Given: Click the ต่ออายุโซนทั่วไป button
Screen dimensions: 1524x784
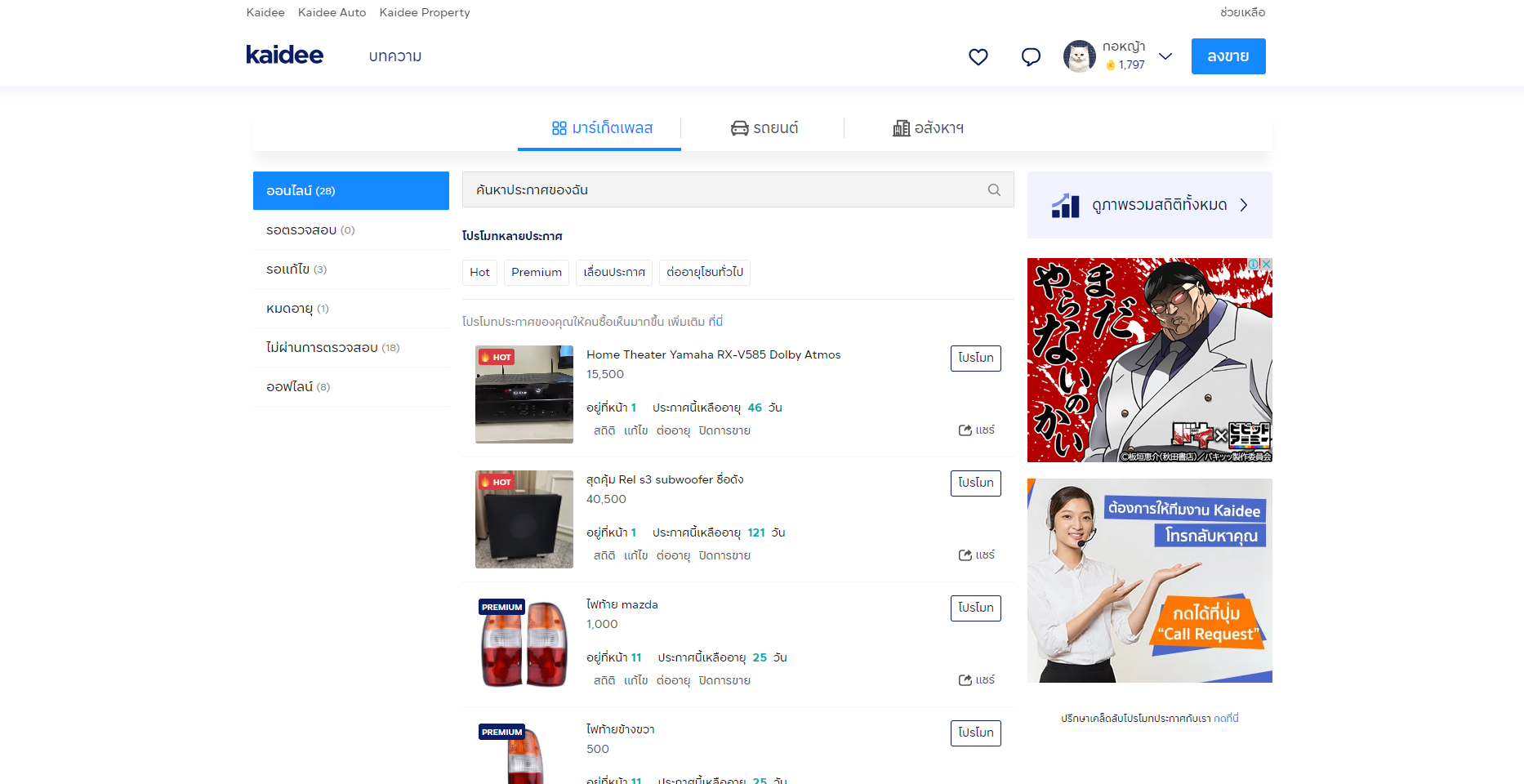Looking at the screenshot, I should click(x=705, y=272).
